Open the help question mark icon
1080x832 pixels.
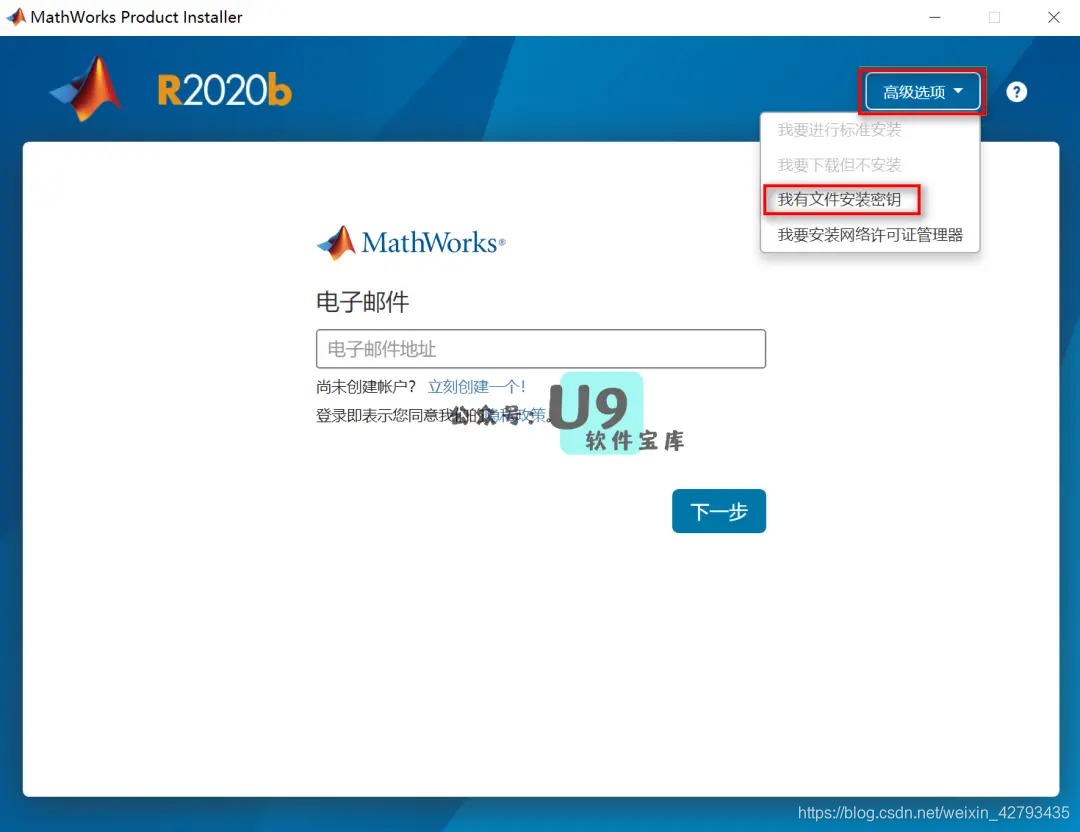[x=1016, y=91]
